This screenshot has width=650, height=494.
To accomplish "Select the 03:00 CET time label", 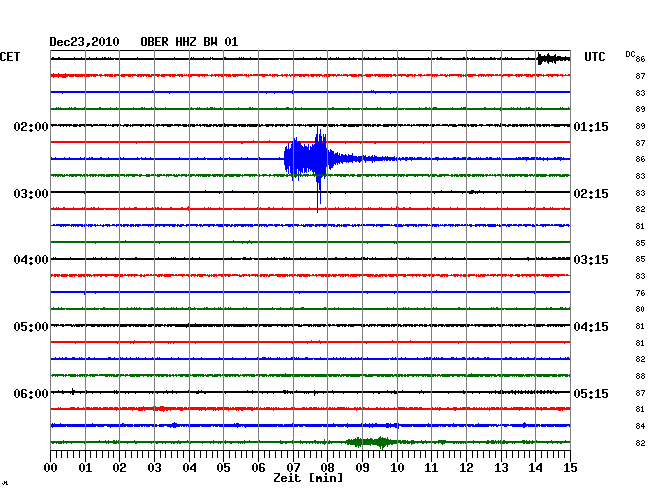I will tap(31, 194).
